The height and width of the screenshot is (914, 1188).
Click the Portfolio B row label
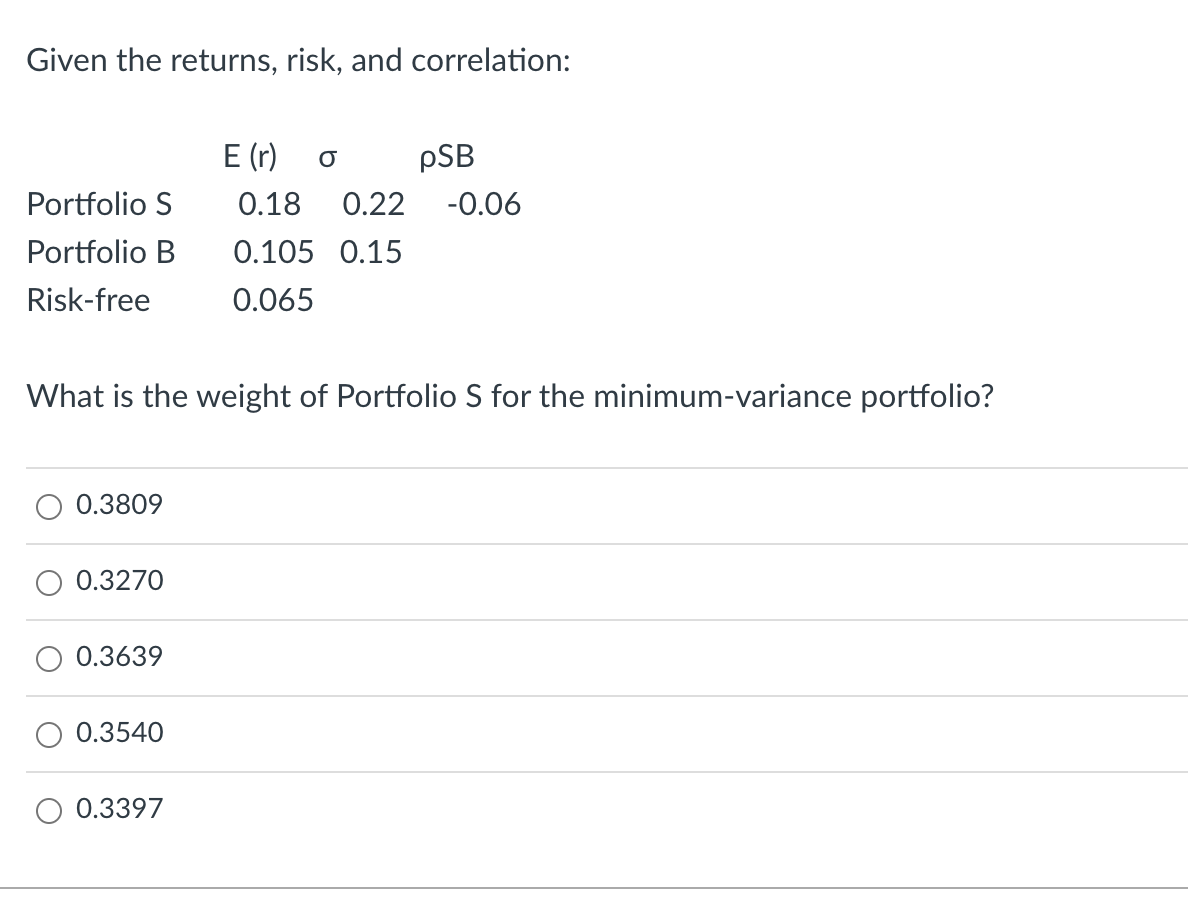[x=100, y=252]
